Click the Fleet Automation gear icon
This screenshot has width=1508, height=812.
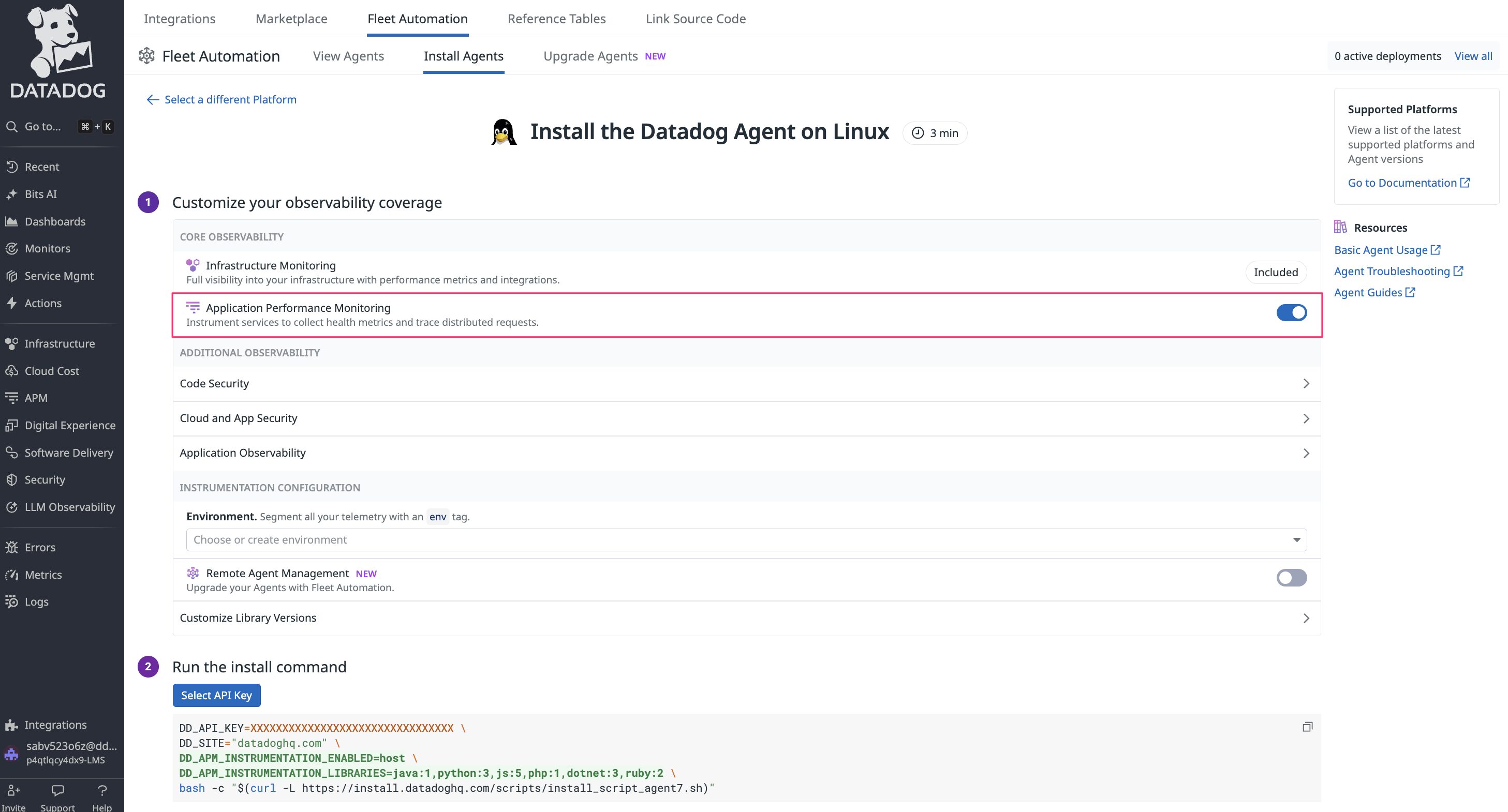click(x=146, y=56)
